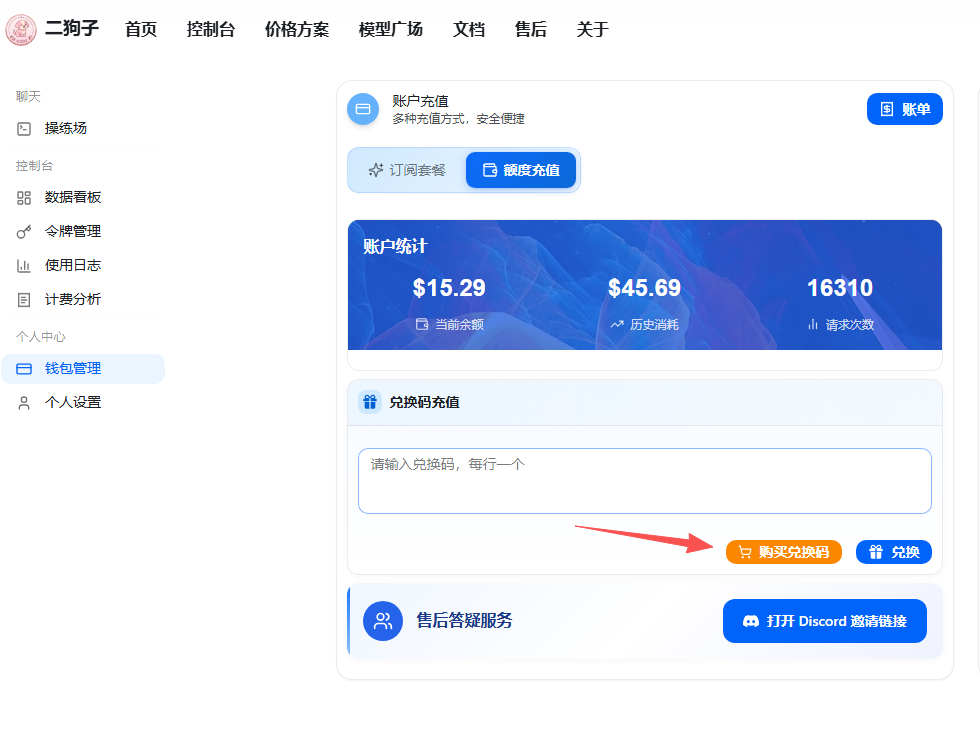Click the orange 购买兑换码 button
The width and height of the screenshot is (980, 752).
pos(784,552)
